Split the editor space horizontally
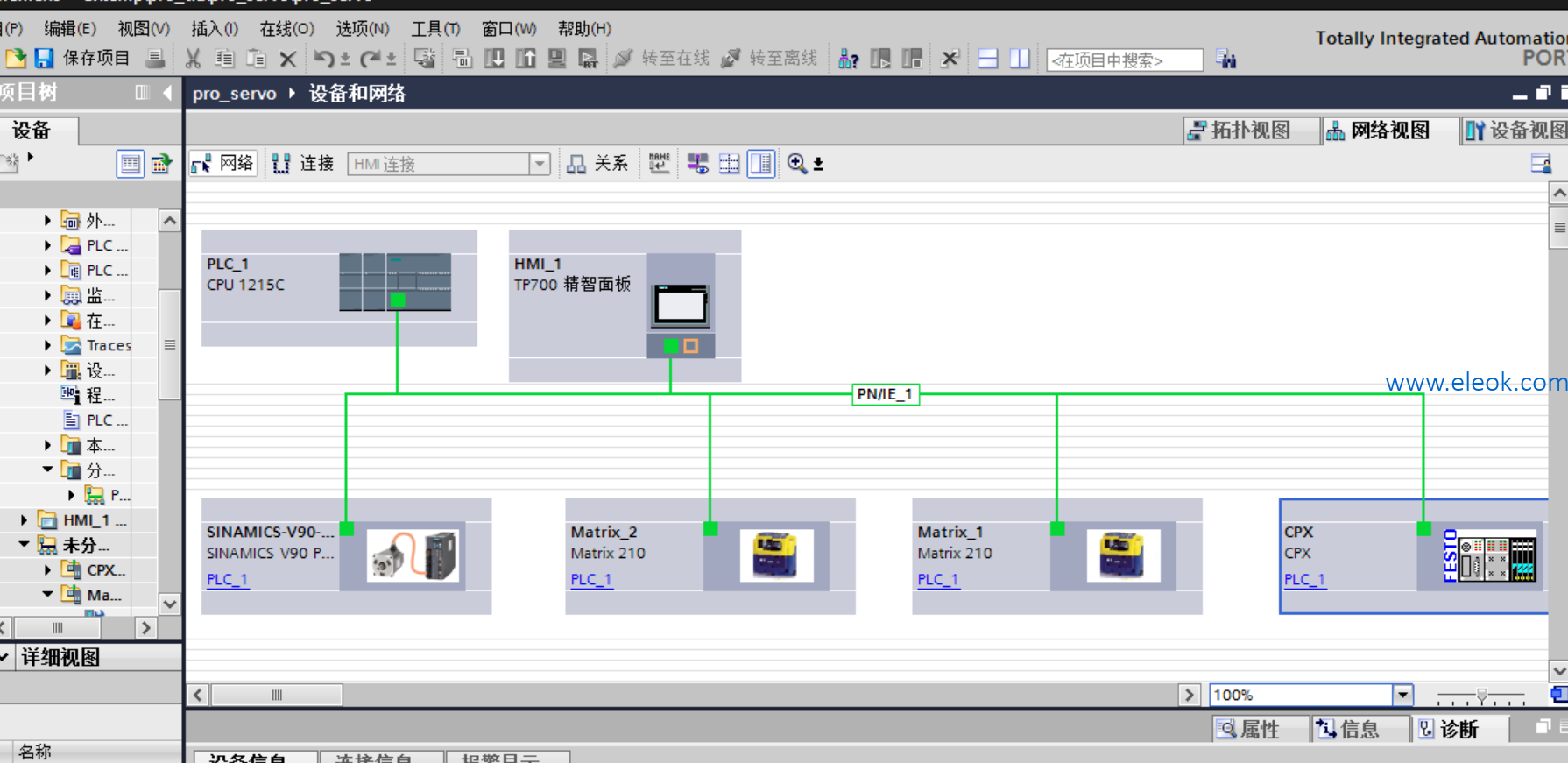Viewport: 1568px width, 763px height. [988, 59]
